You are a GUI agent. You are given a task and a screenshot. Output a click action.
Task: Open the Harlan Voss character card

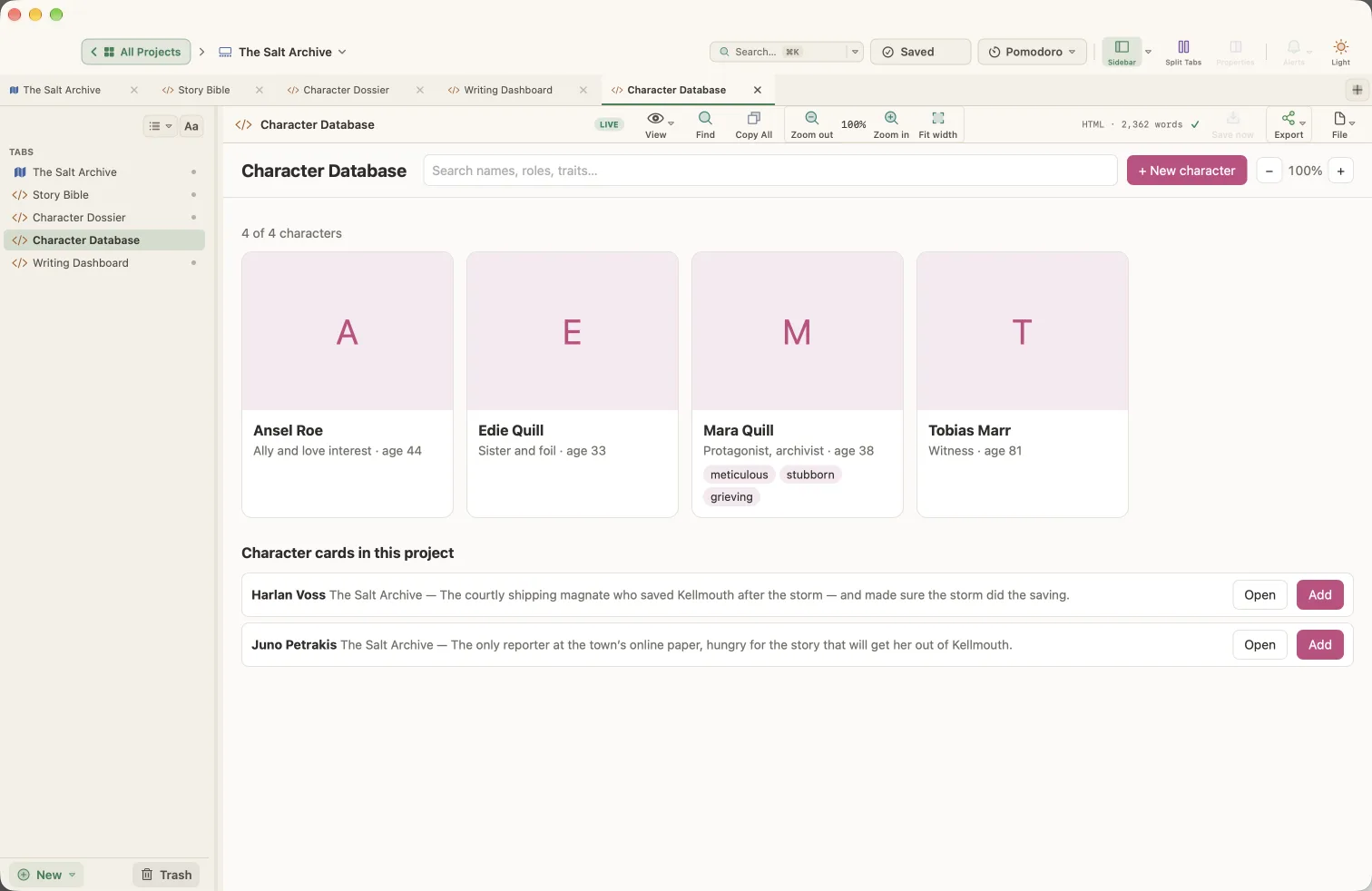[x=1259, y=595]
